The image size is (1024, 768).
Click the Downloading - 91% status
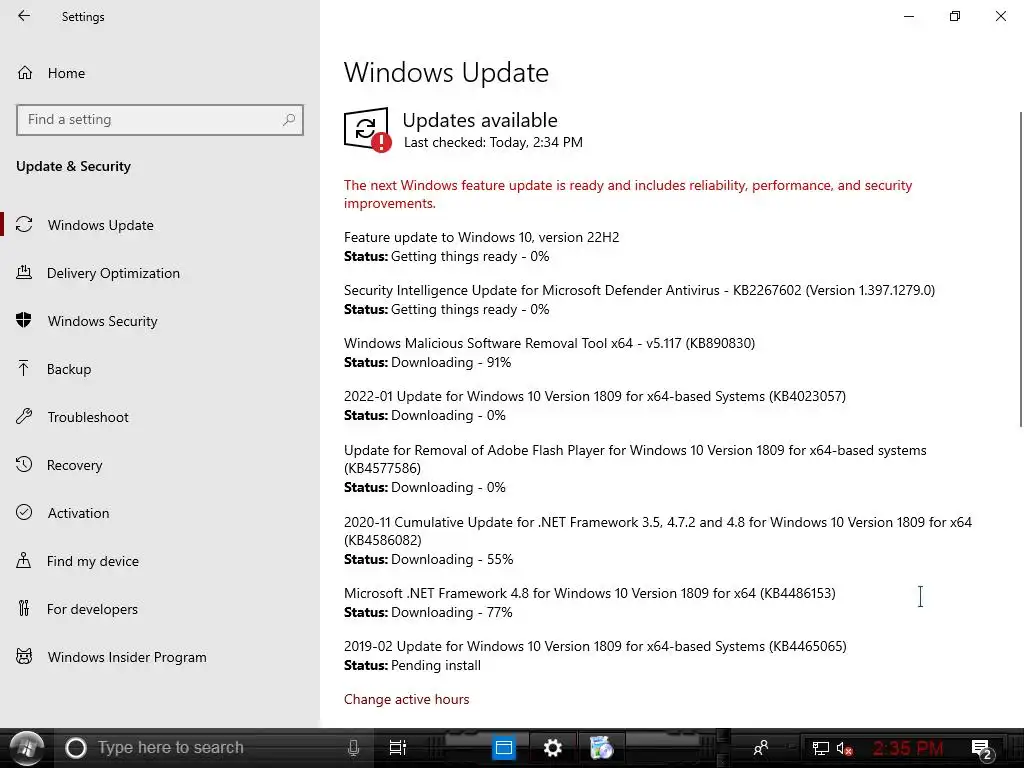[451, 362]
